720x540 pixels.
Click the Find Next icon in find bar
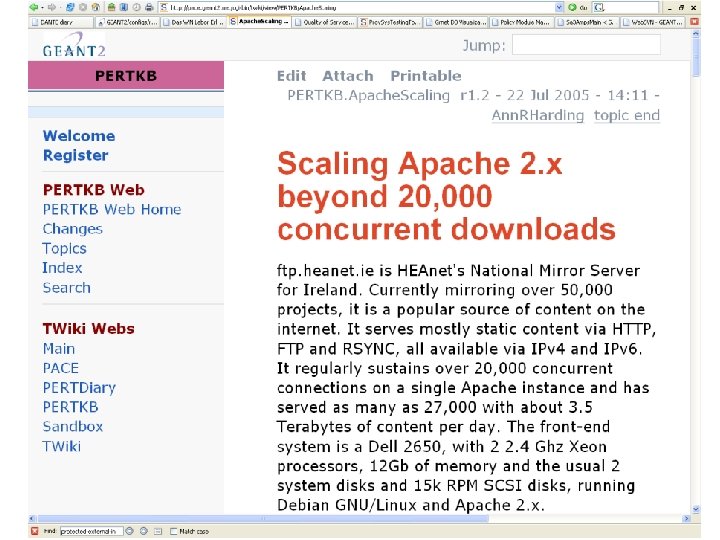click(x=129, y=531)
